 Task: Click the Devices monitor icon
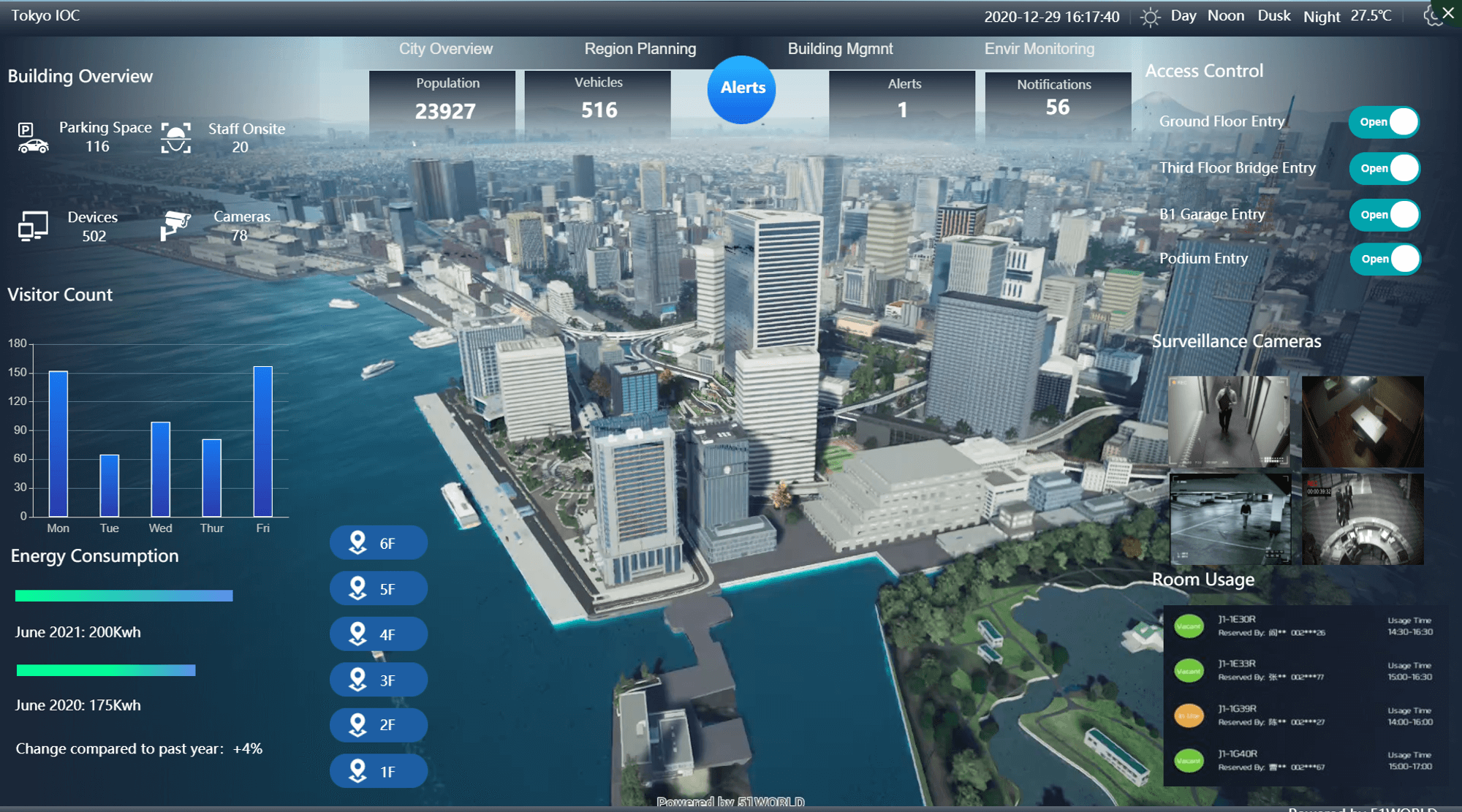[x=33, y=226]
